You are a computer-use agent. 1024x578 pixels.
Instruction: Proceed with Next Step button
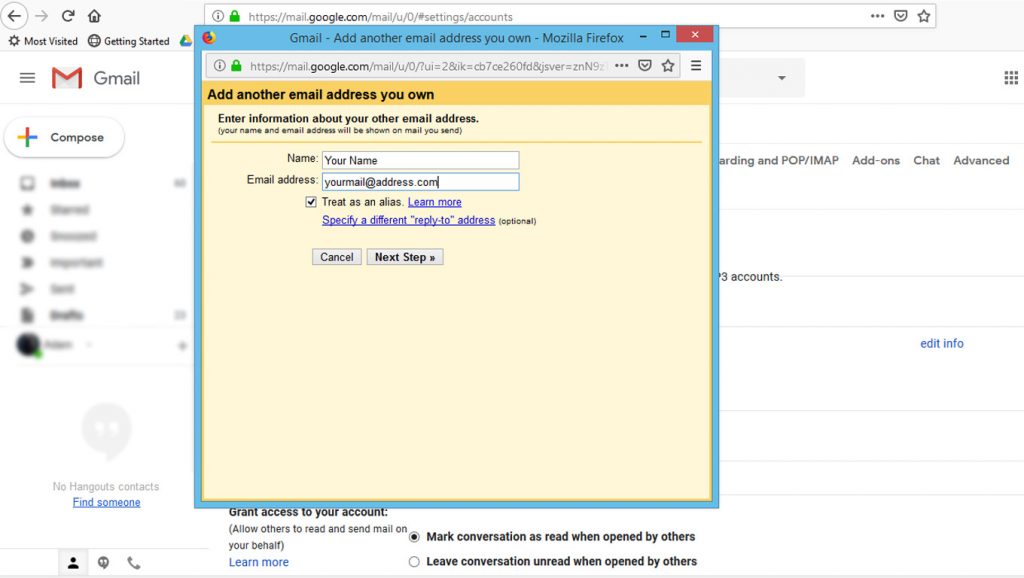pos(405,257)
